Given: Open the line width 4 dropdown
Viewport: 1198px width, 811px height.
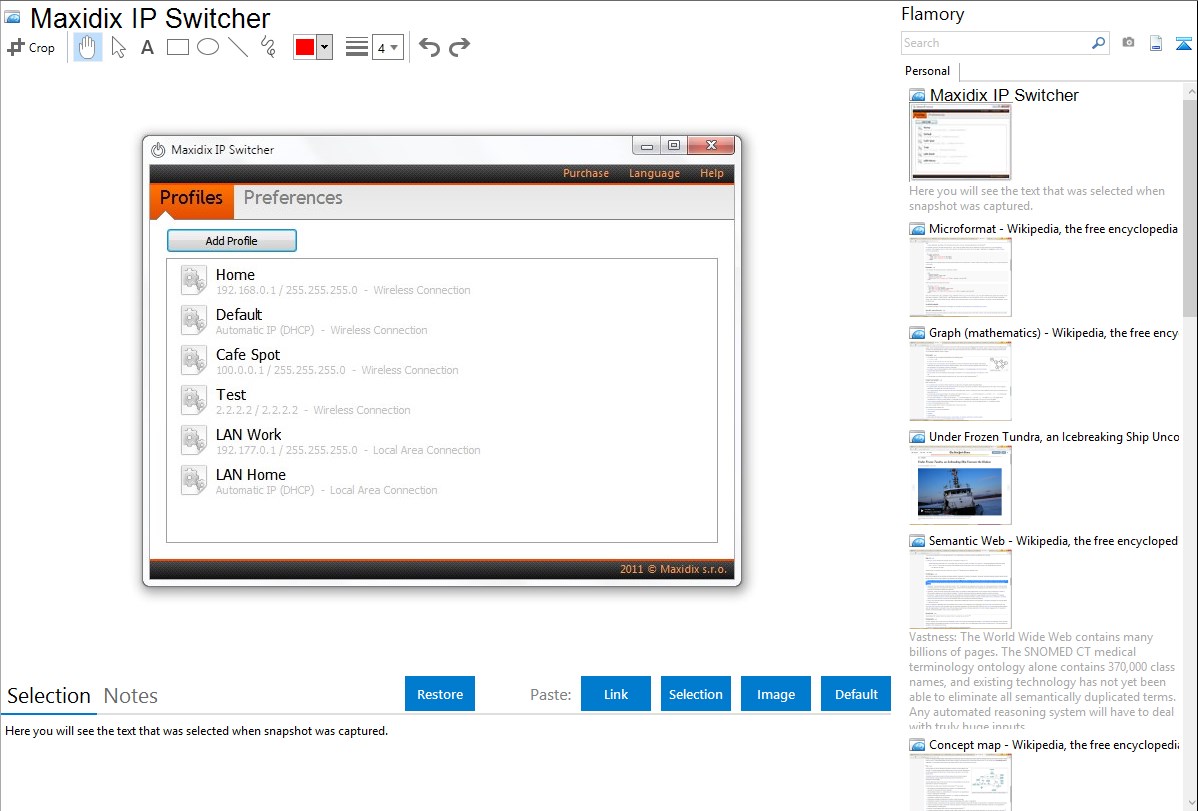Looking at the screenshot, I should [x=387, y=47].
